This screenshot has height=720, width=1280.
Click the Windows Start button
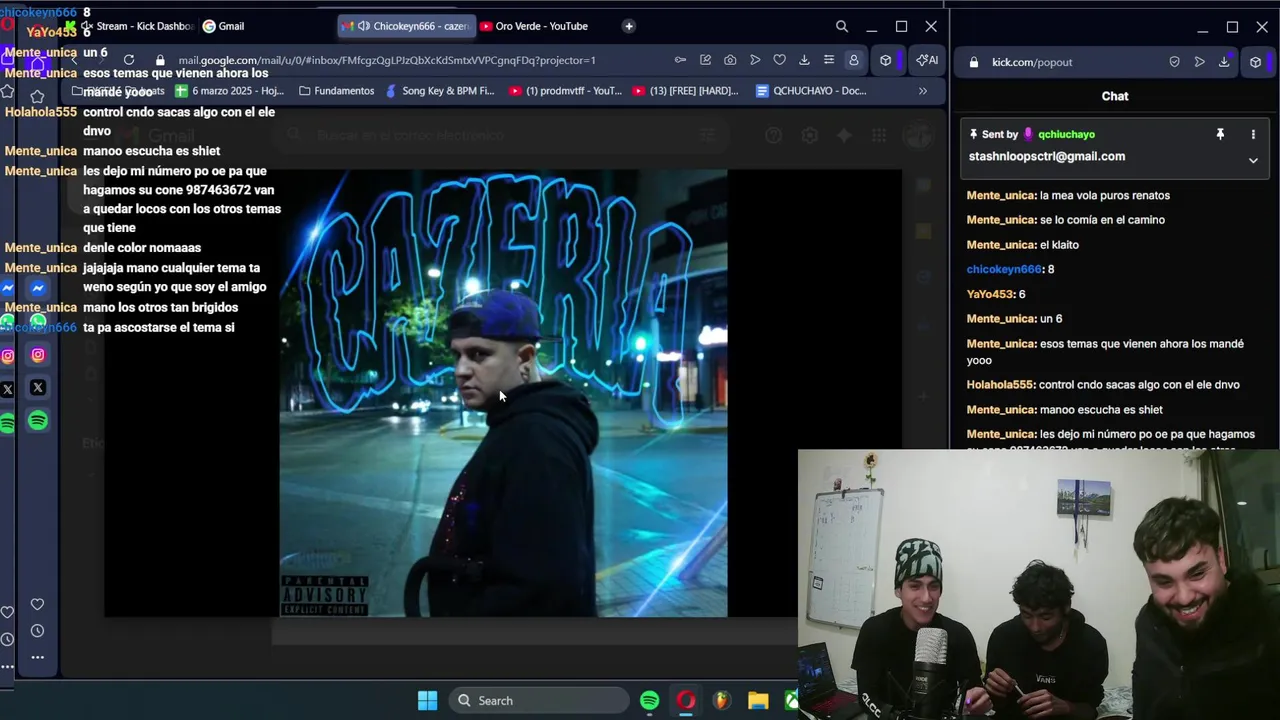coord(427,701)
